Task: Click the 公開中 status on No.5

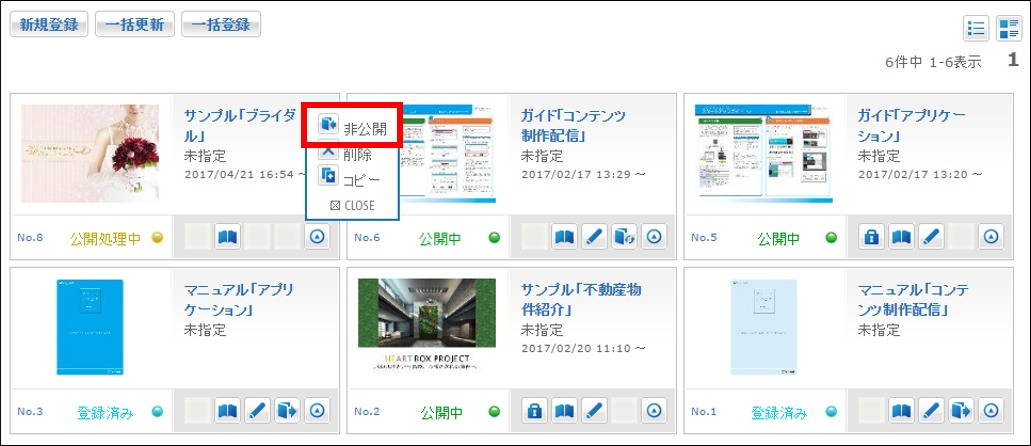Action: [x=779, y=238]
